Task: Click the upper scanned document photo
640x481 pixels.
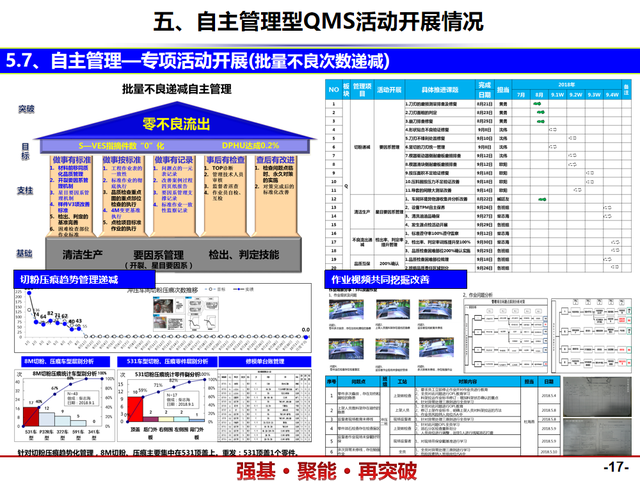Action: pyautogui.click(x=597, y=396)
